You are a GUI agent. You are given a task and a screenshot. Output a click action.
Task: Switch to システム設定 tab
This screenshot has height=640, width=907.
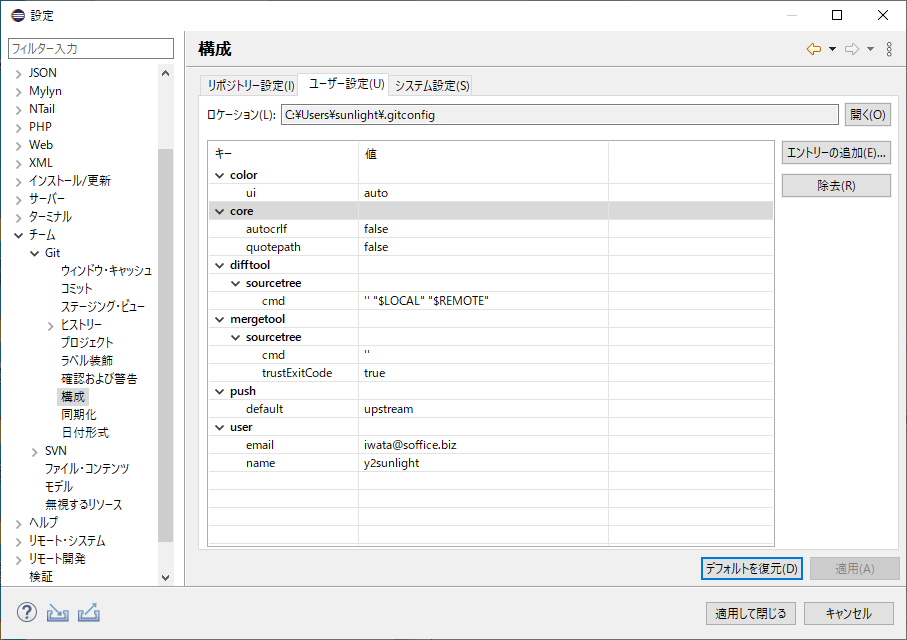(432, 85)
